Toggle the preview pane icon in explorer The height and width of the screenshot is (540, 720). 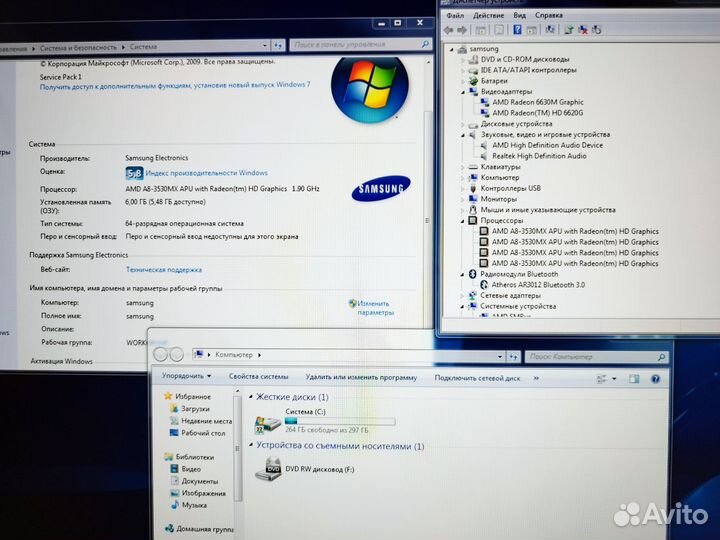pos(634,379)
